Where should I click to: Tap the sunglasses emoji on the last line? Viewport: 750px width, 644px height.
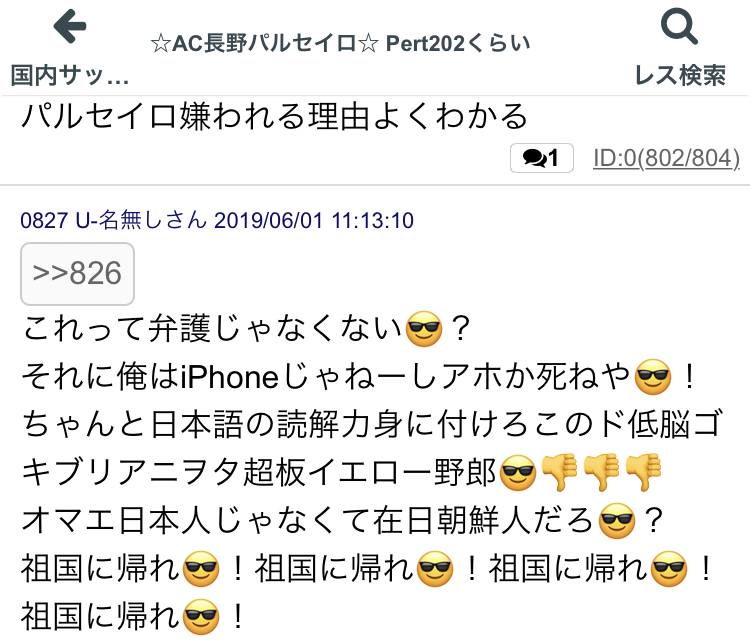[x=201, y=617]
